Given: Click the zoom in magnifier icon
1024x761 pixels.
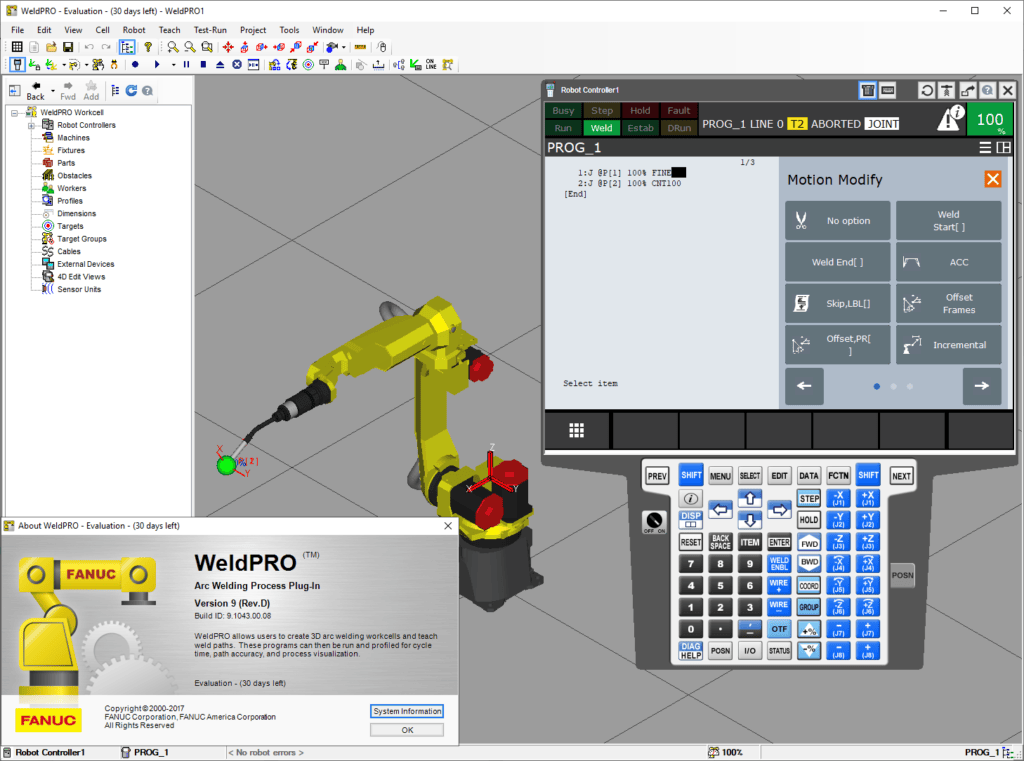Looking at the screenshot, I should tap(173, 47).
